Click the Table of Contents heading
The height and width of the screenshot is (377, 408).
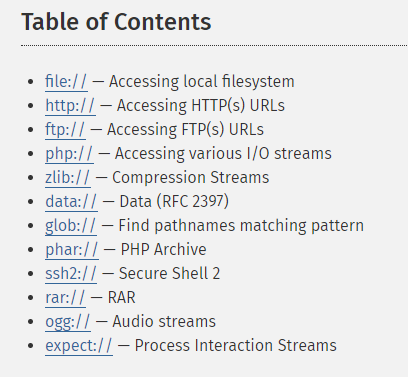pyautogui.click(x=116, y=22)
